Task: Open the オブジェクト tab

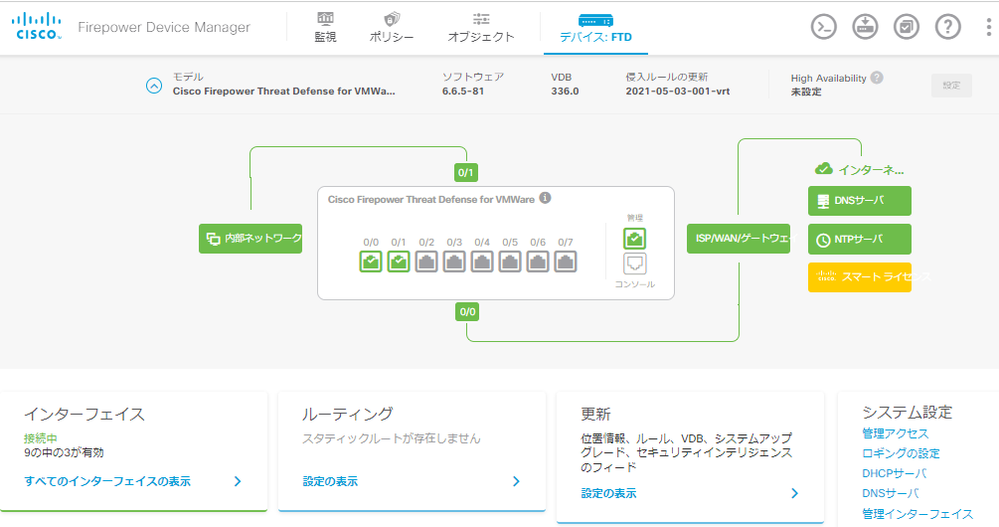Action: 481,27
